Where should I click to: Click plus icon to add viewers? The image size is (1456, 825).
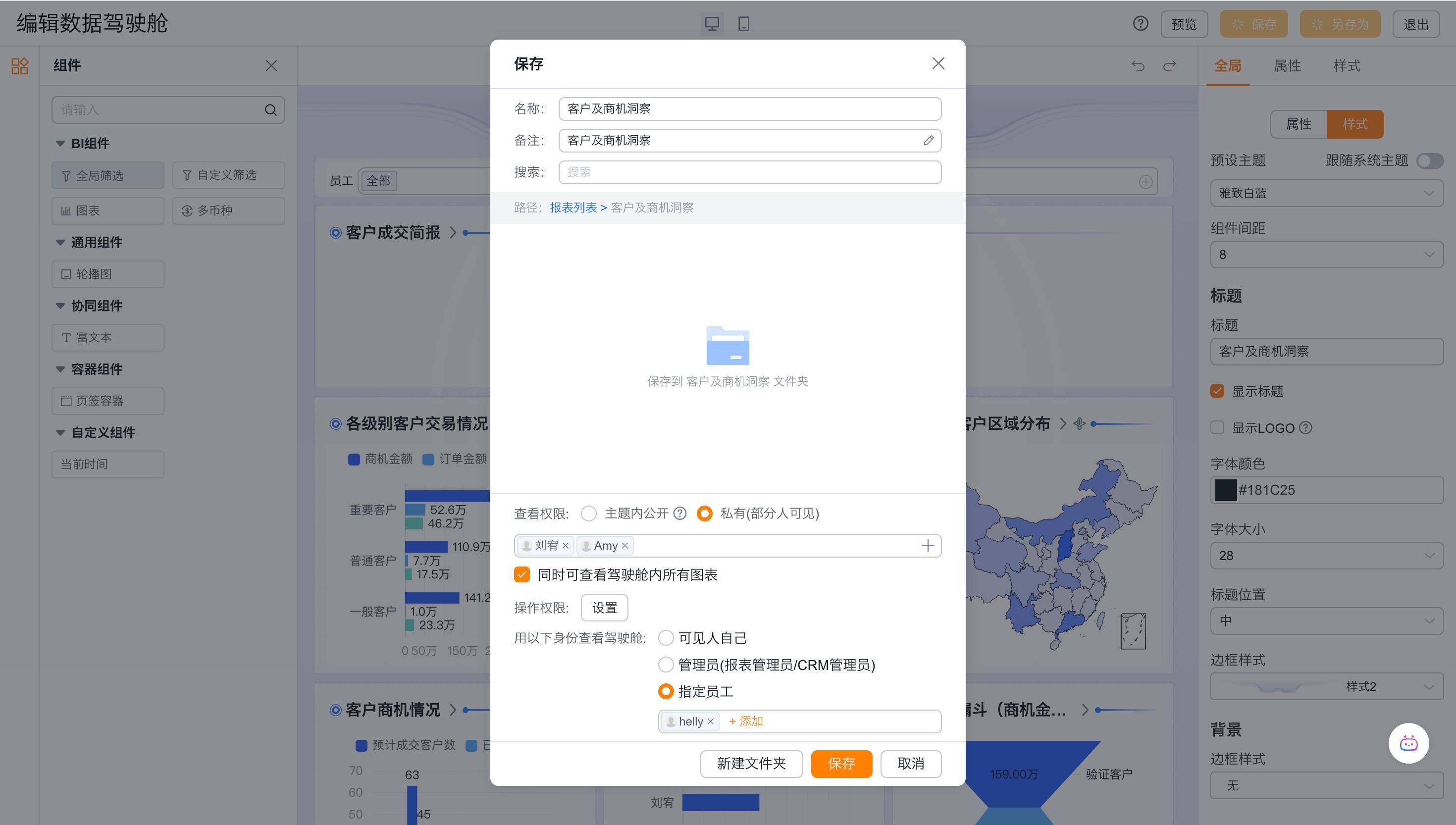(928, 546)
